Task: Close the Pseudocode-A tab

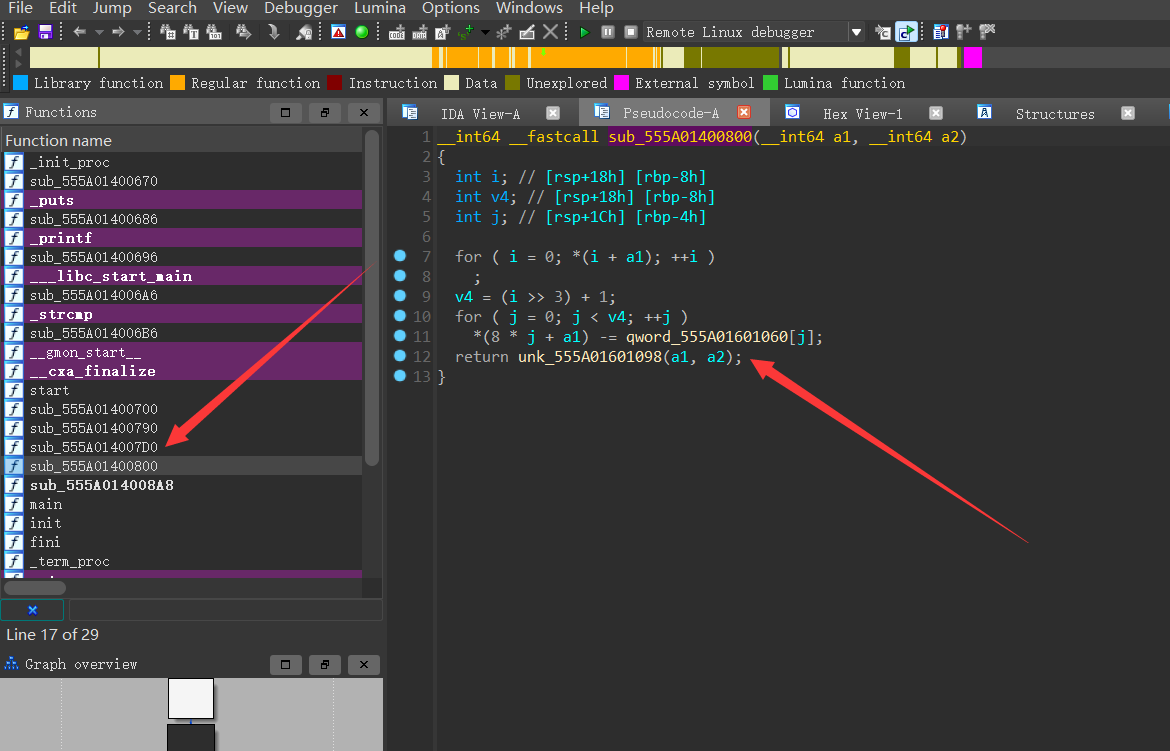Action: [743, 113]
